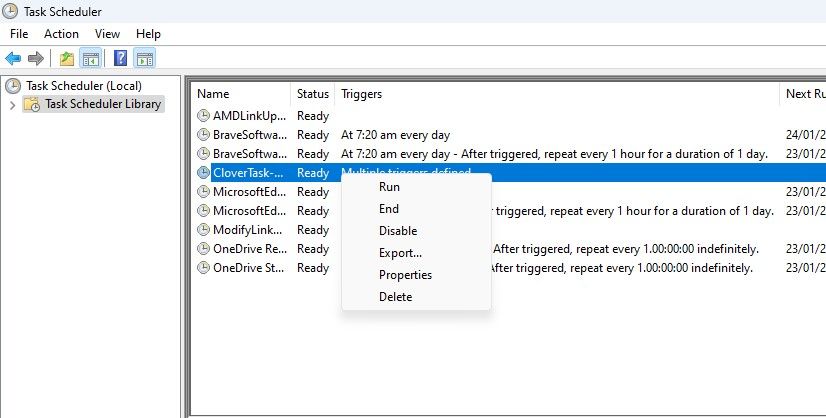Click Ready status of CloverTask row
Viewport: 826px width, 418px height.
[313, 173]
